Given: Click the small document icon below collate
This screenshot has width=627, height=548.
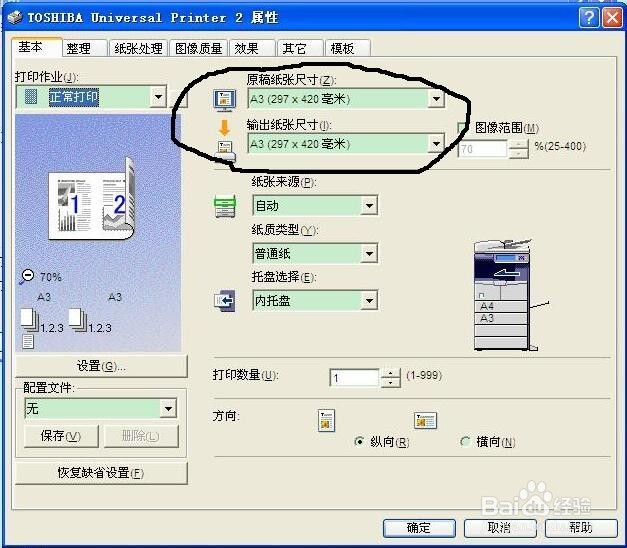Looking at the screenshot, I should tap(28, 342).
